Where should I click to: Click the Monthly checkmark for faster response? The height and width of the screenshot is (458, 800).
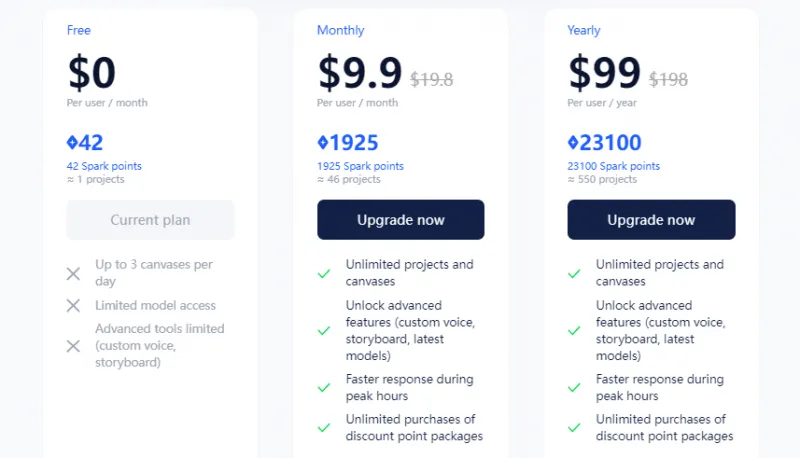324,388
